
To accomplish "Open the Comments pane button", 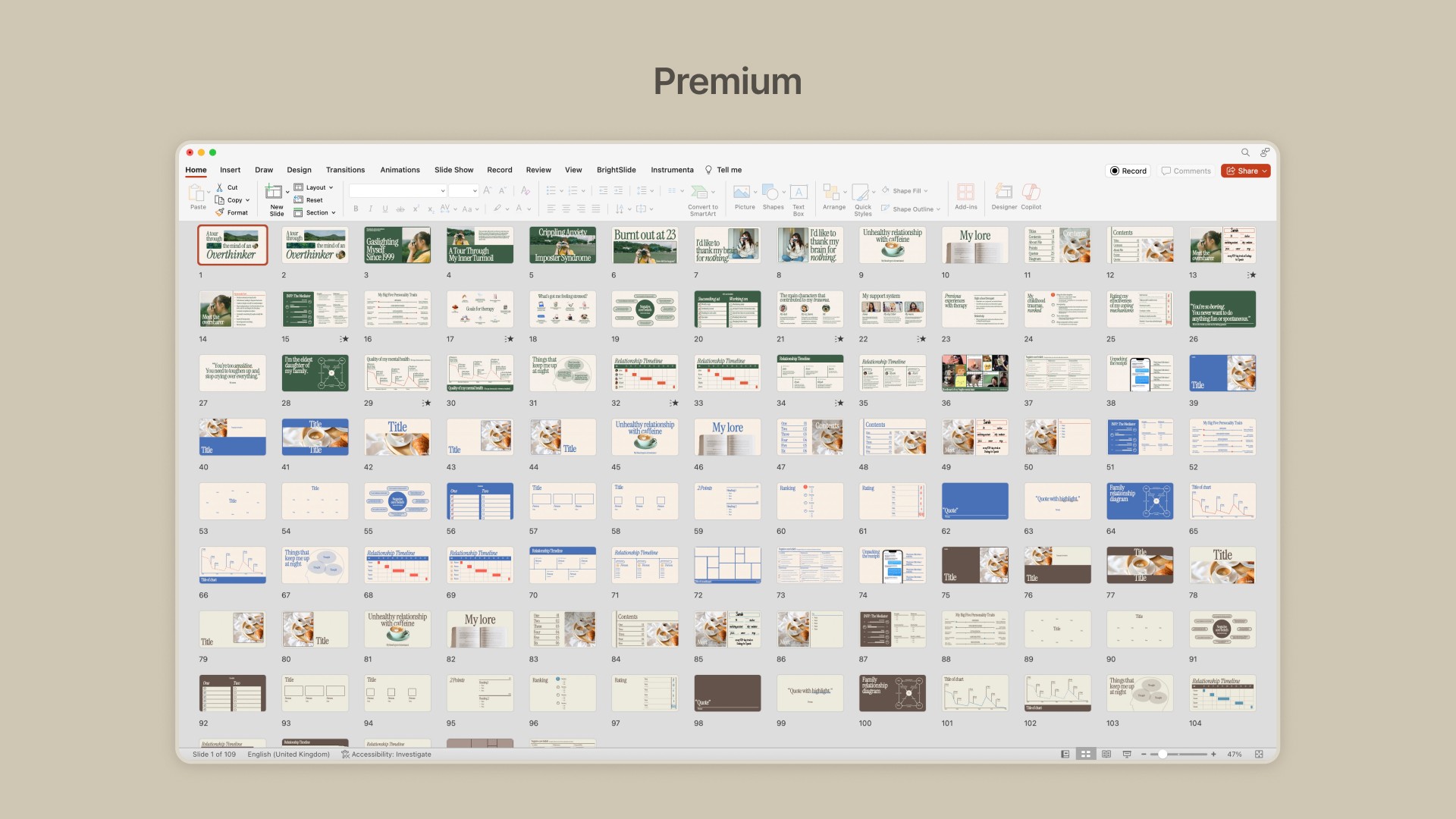I will (x=1186, y=171).
